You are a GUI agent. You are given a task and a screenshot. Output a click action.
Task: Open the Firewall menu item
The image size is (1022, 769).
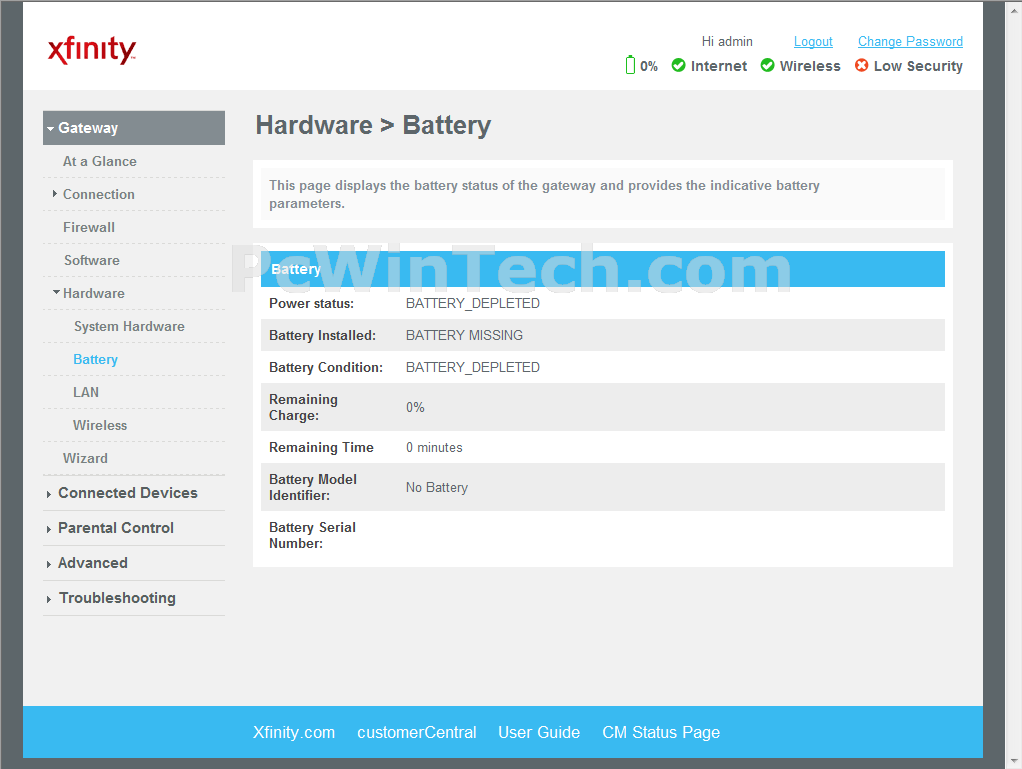coord(89,227)
